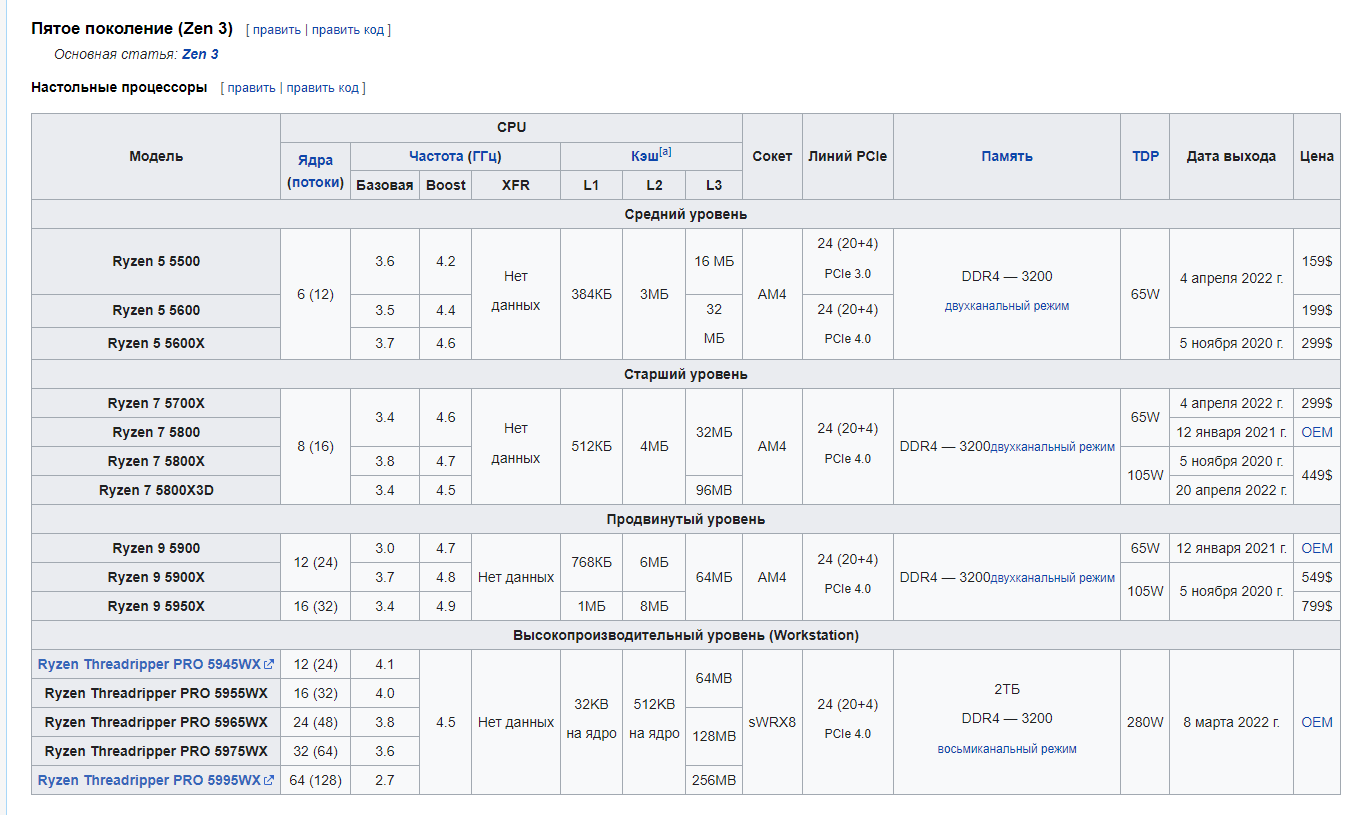
Task: Click the 16 (32) cores cell for 5950X
Action: tap(315, 606)
